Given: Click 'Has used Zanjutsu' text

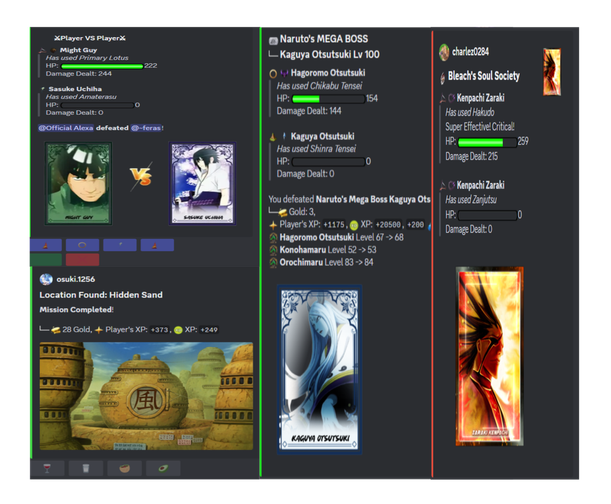Looking at the screenshot, I should click(471, 200).
